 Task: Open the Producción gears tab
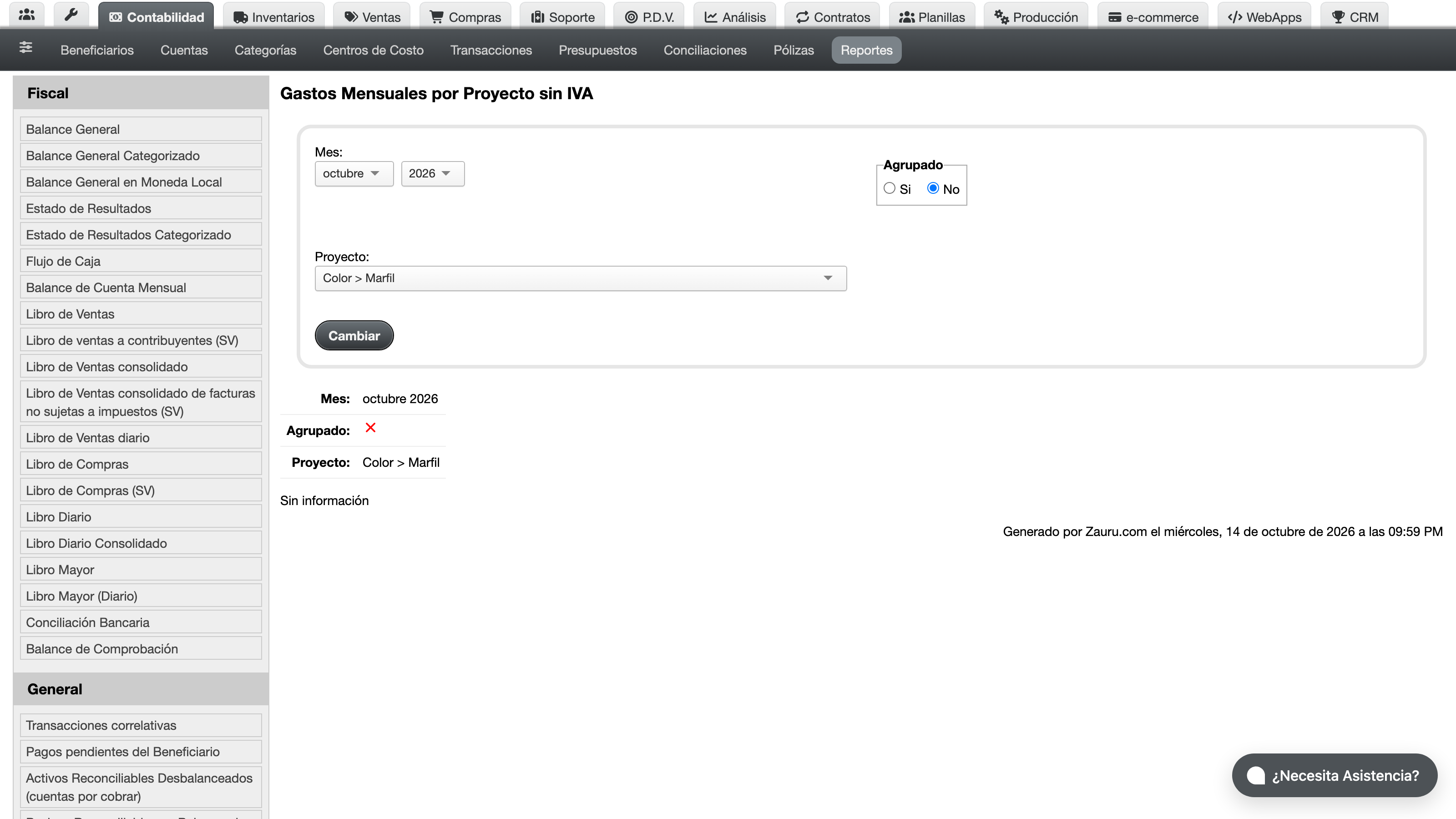click(x=1036, y=17)
